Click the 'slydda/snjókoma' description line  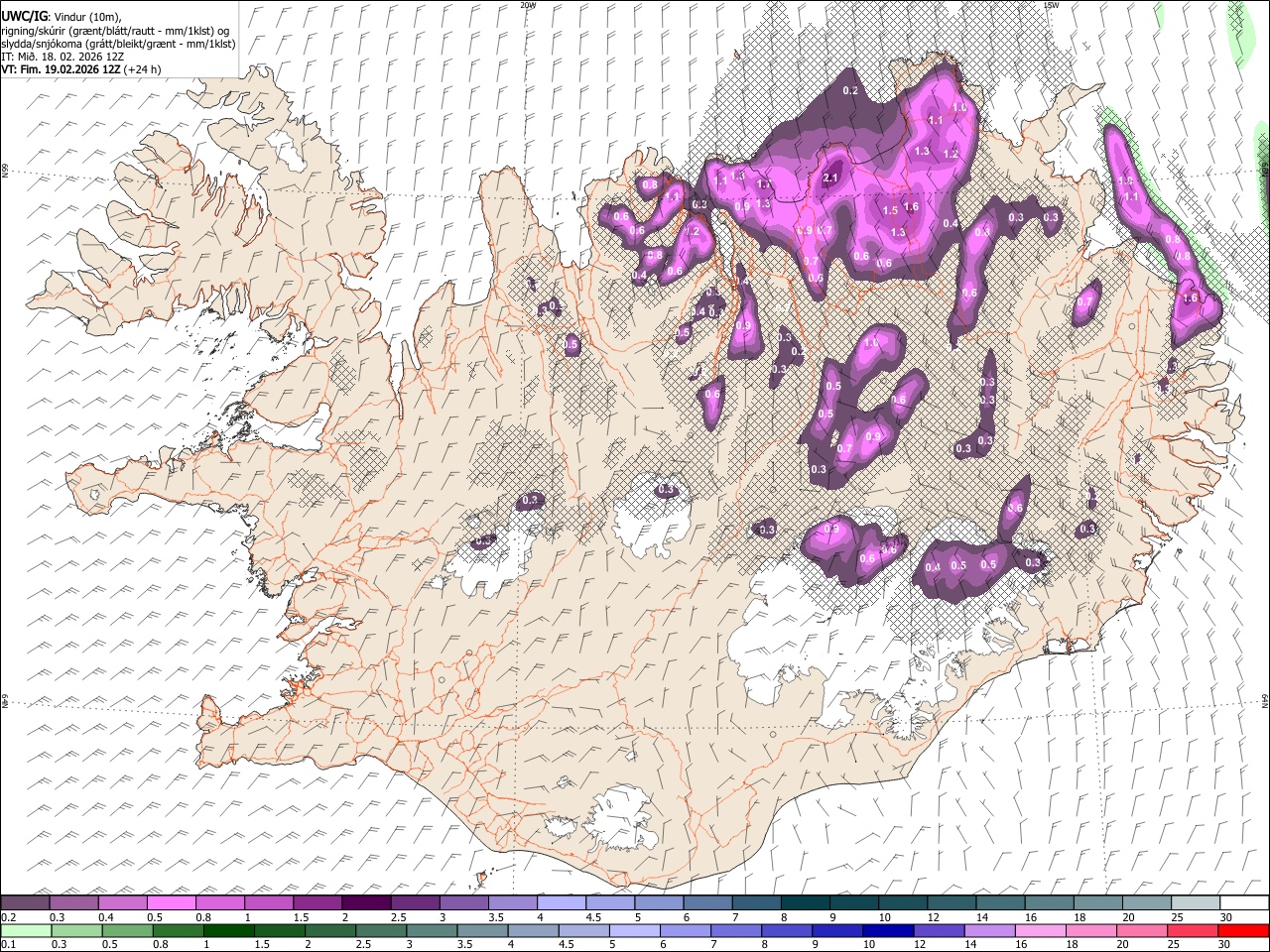coord(118,44)
